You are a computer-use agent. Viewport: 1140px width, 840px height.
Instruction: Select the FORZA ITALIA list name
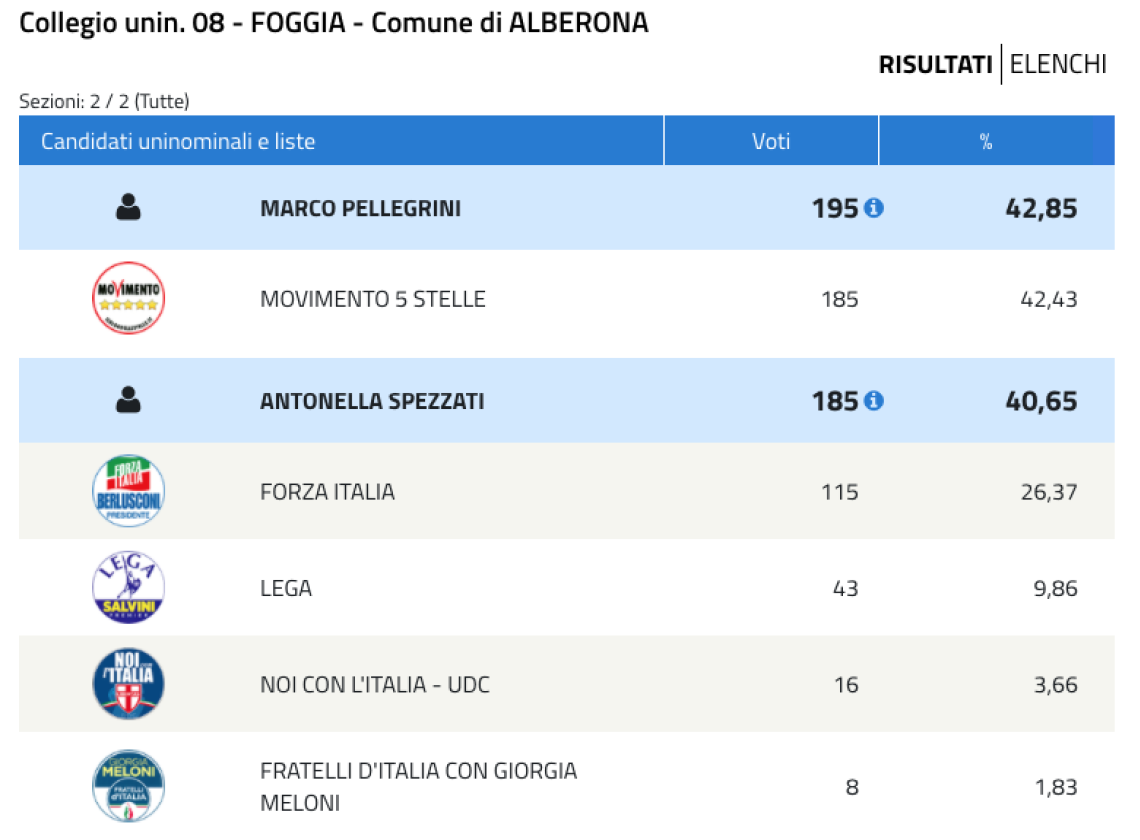tap(328, 492)
